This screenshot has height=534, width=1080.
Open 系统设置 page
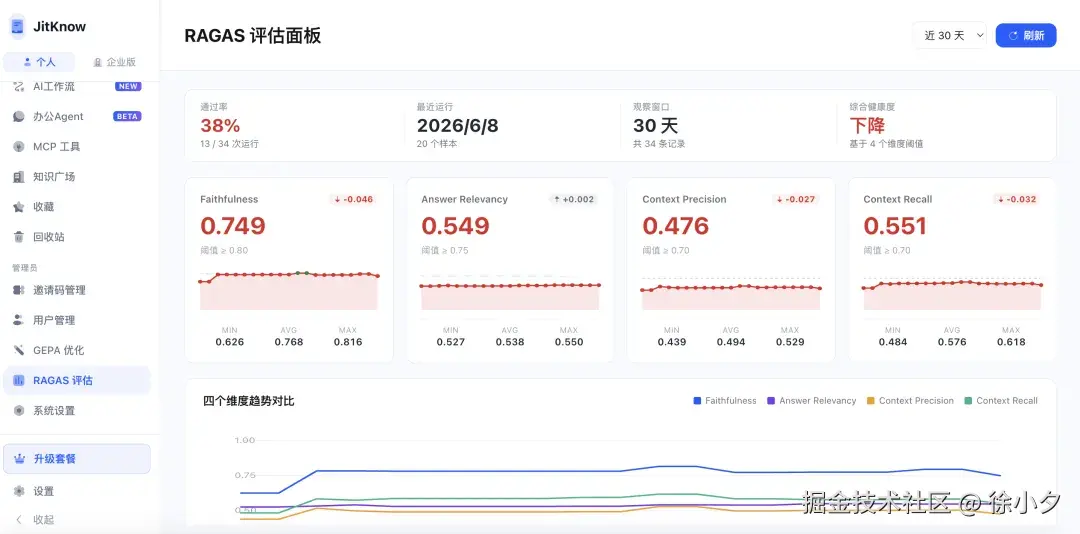click(77, 411)
